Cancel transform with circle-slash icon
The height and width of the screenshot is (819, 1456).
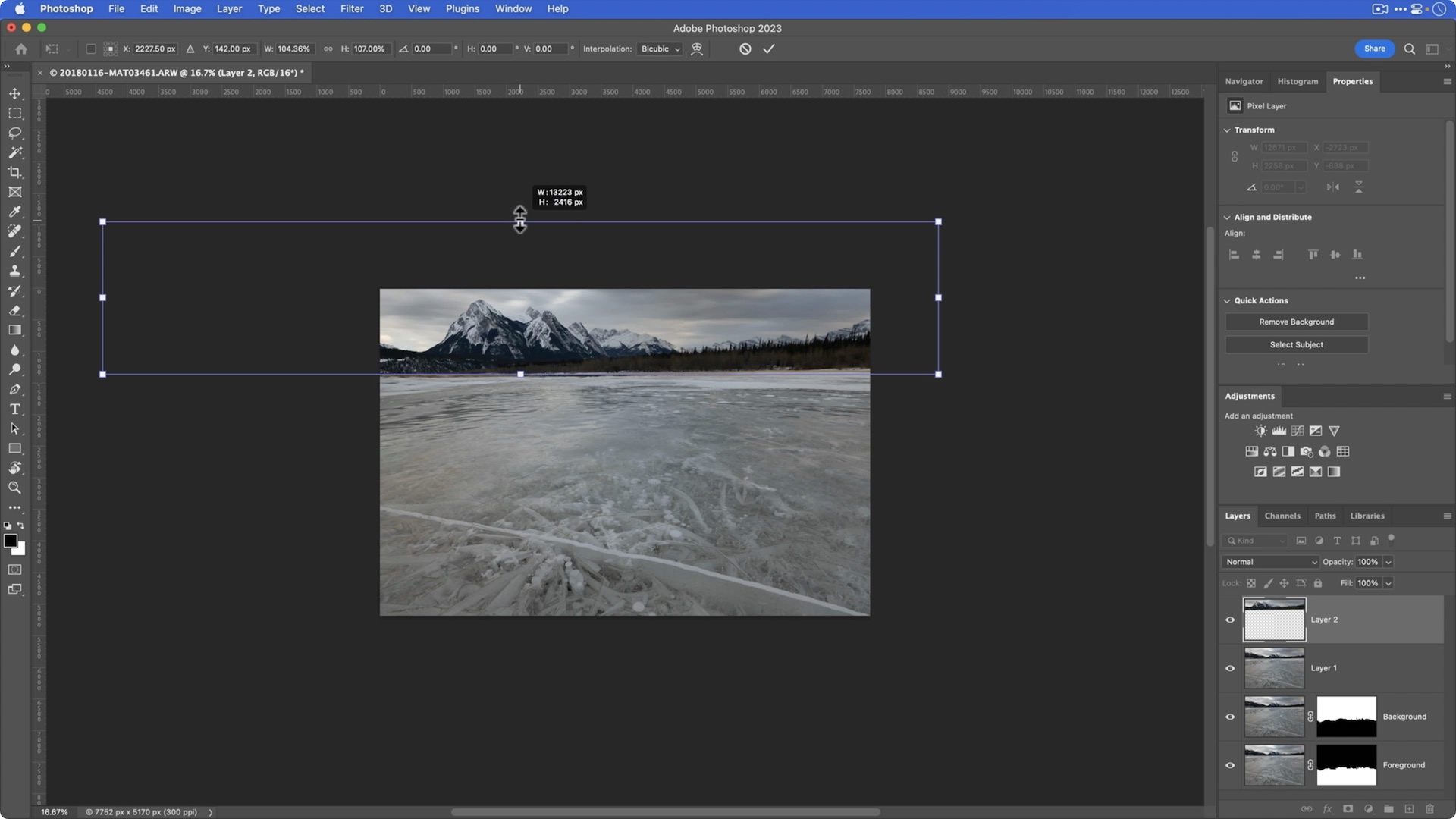[745, 49]
